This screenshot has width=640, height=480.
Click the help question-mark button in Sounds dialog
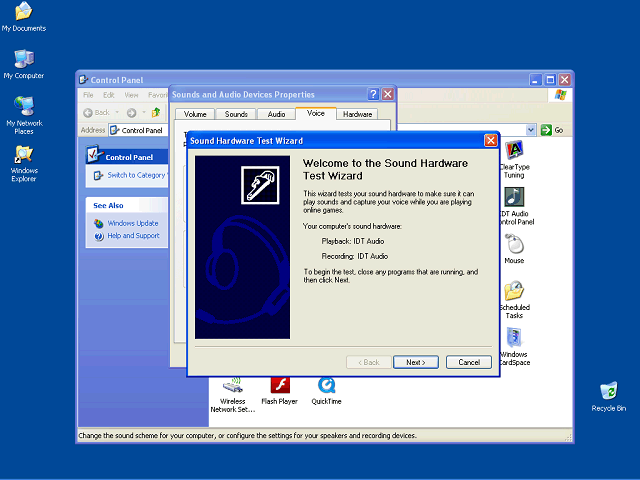click(373, 94)
